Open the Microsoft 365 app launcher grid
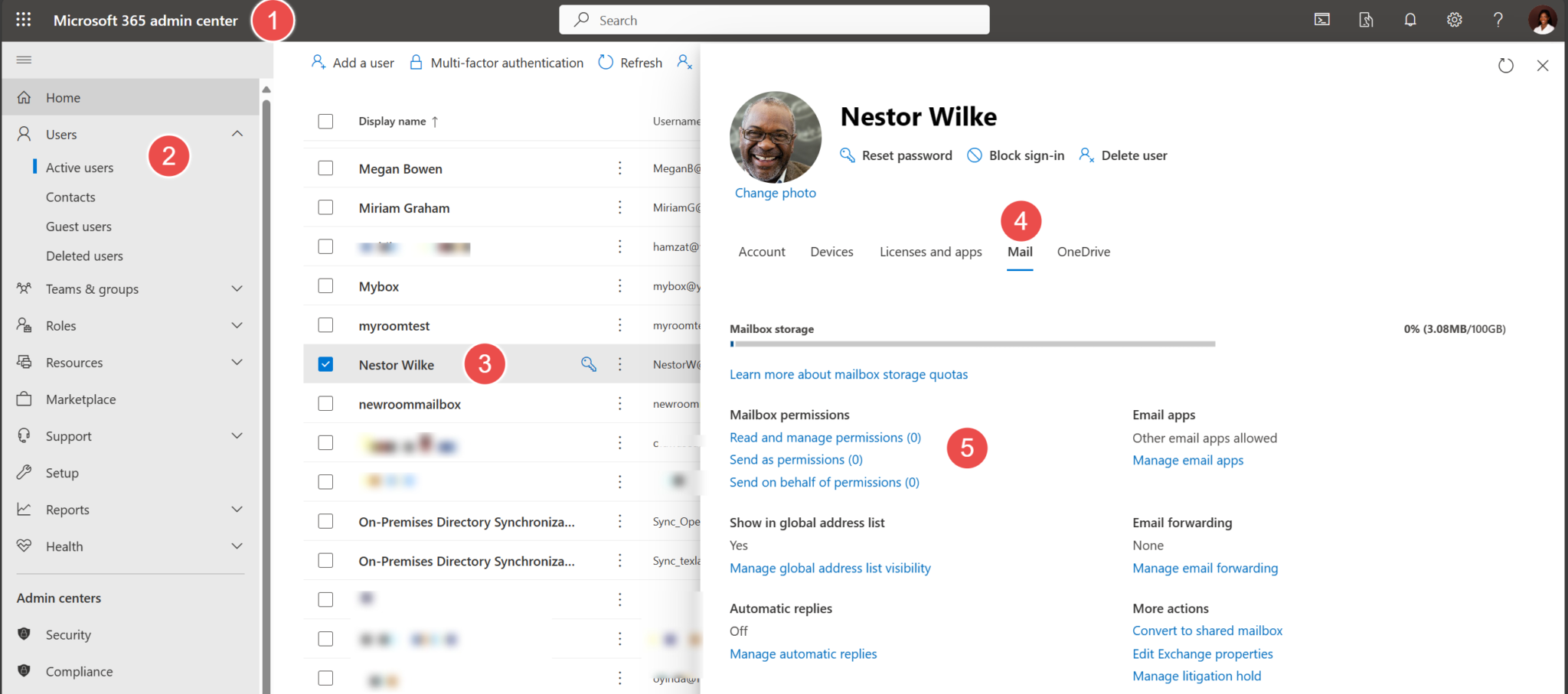Image resolution: width=1568 pixels, height=694 pixels. pyautogui.click(x=23, y=19)
